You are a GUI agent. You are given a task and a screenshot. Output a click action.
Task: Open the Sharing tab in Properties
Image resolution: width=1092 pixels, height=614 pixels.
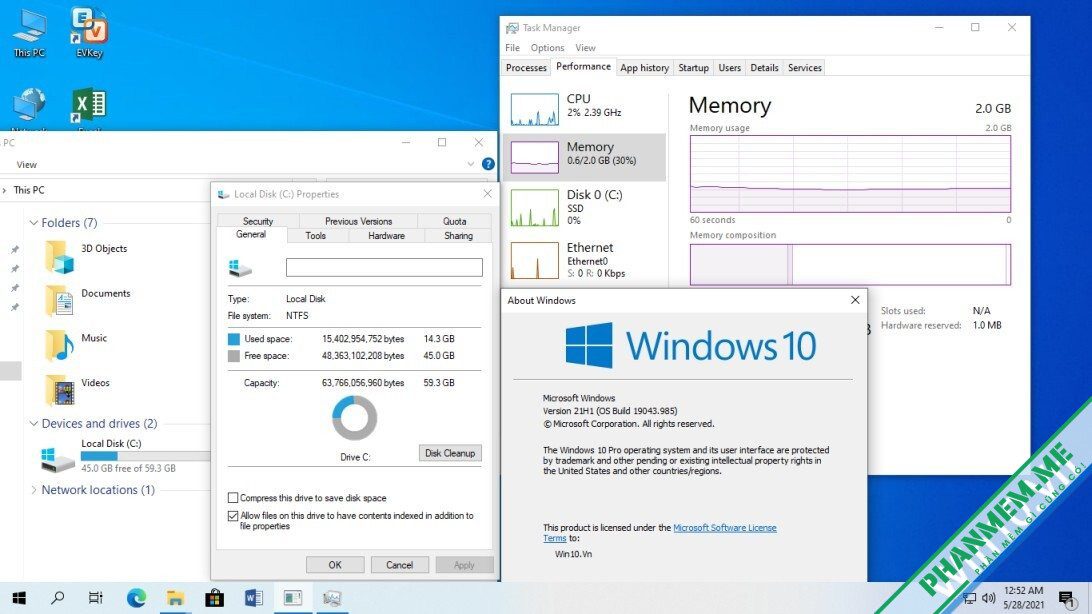coord(458,235)
